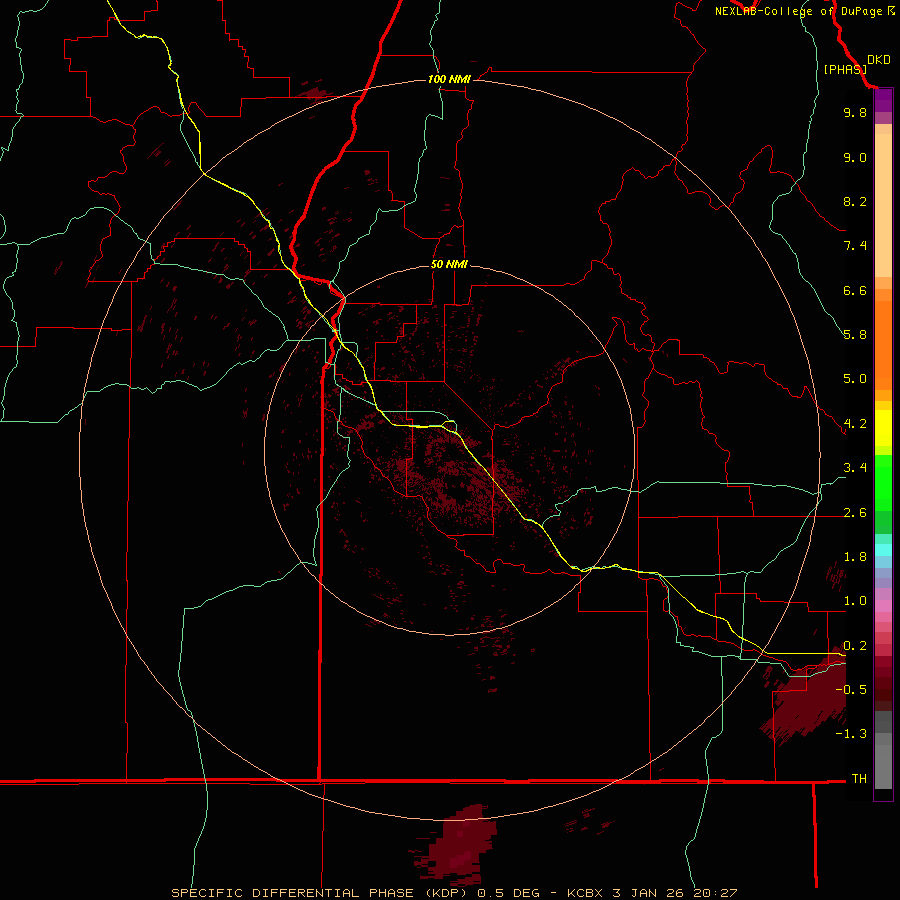Click the 50 NMI range ring label
Viewport: 900px width, 900px height.
(449, 264)
